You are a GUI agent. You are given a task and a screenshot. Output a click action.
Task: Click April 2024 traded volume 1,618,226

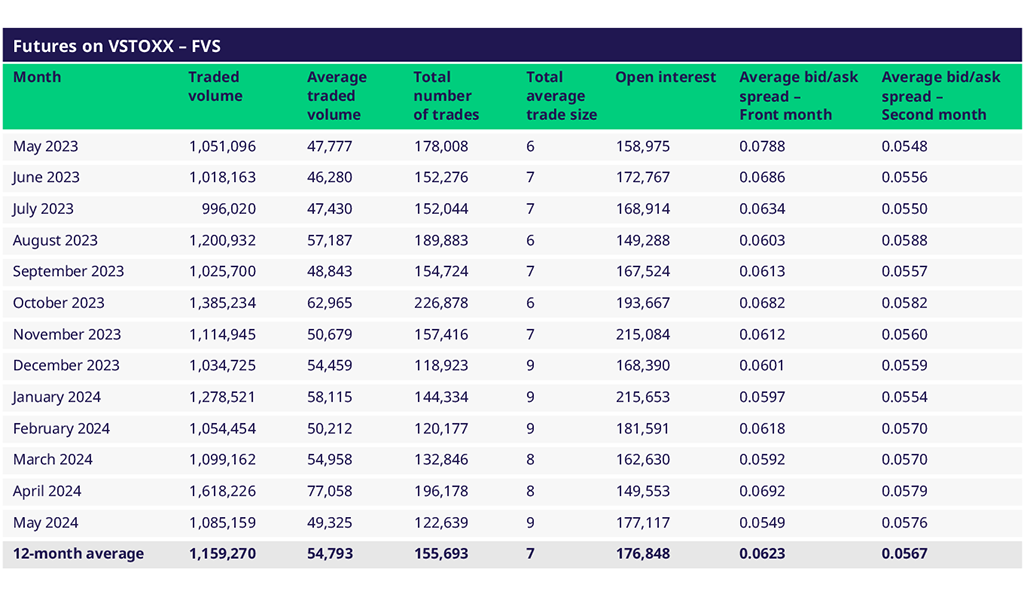222,491
